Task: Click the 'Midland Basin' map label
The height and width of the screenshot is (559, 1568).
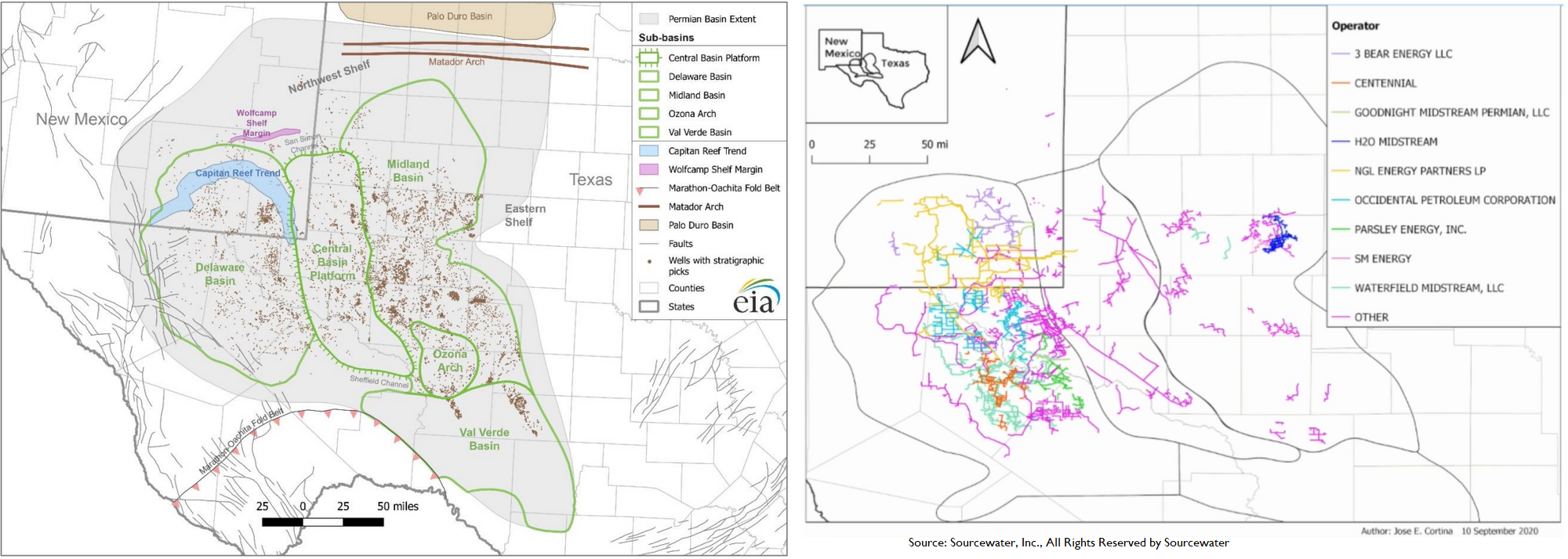Action: tap(408, 171)
